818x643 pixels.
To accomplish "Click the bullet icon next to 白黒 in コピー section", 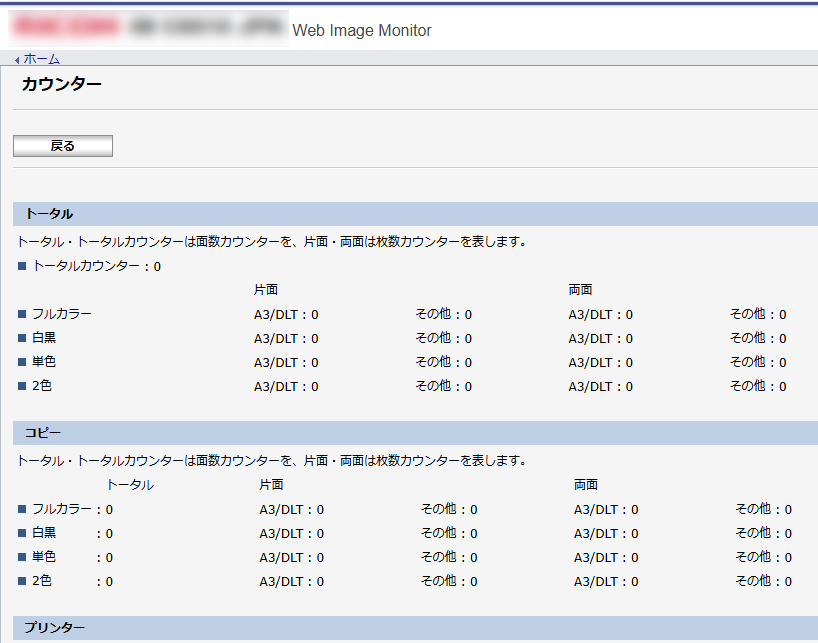I will point(22,533).
